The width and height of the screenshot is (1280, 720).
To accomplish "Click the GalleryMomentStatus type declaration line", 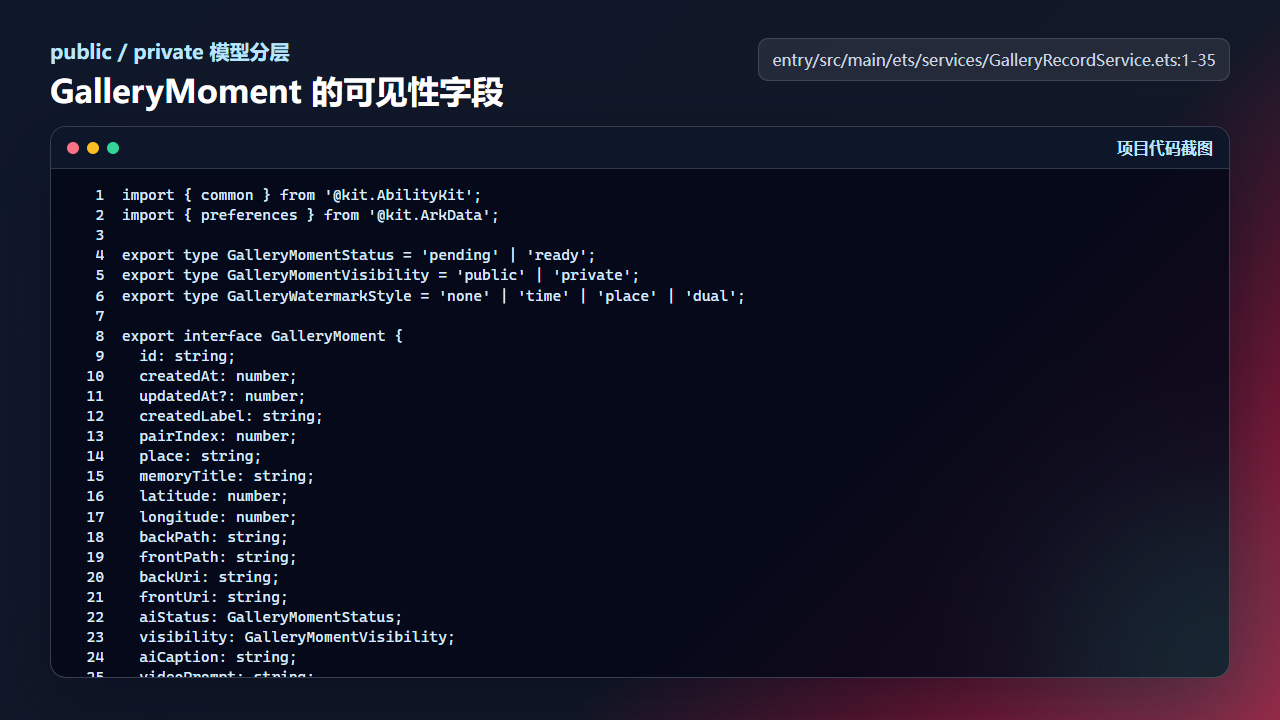I will coord(359,255).
